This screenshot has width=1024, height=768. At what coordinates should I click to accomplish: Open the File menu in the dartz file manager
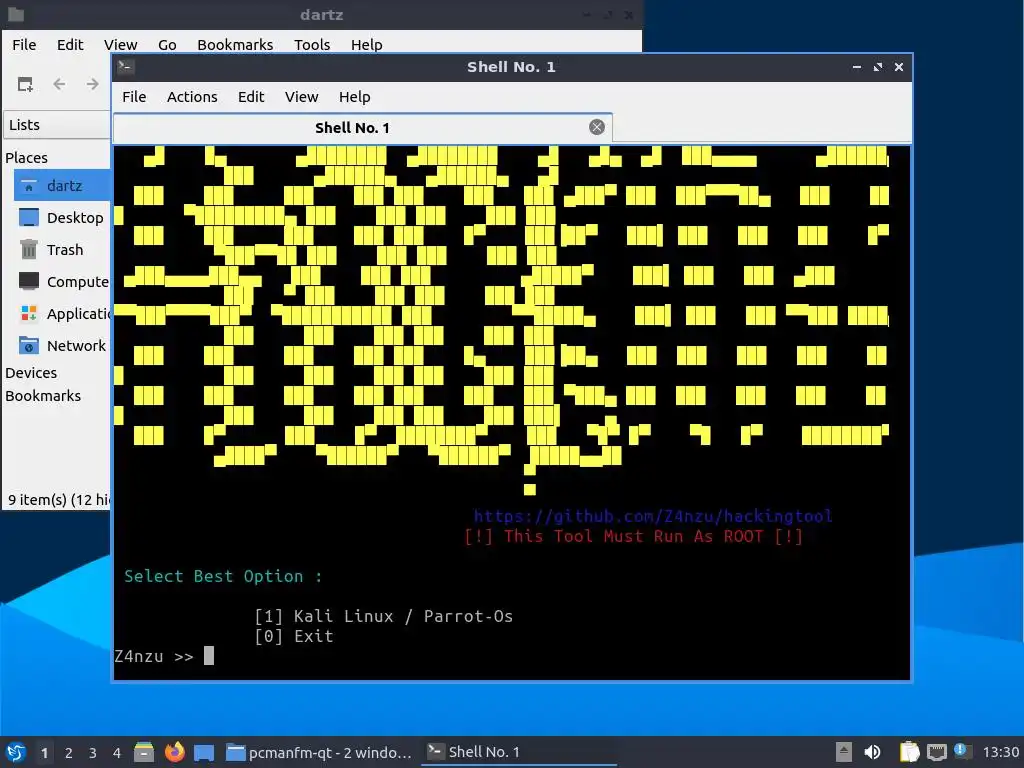click(24, 45)
